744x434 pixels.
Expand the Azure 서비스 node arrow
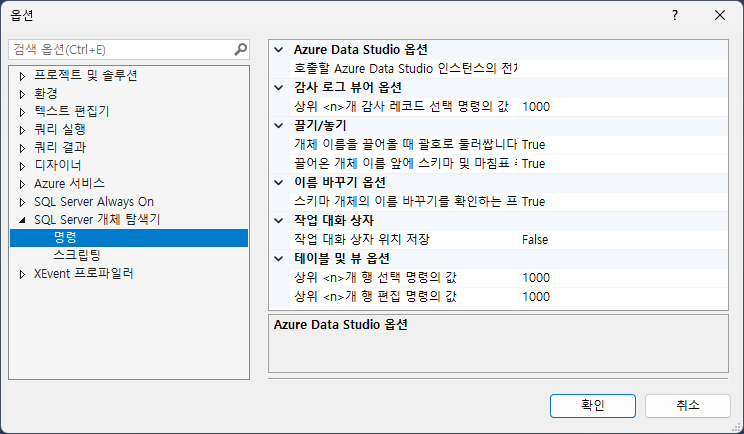point(22,184)
